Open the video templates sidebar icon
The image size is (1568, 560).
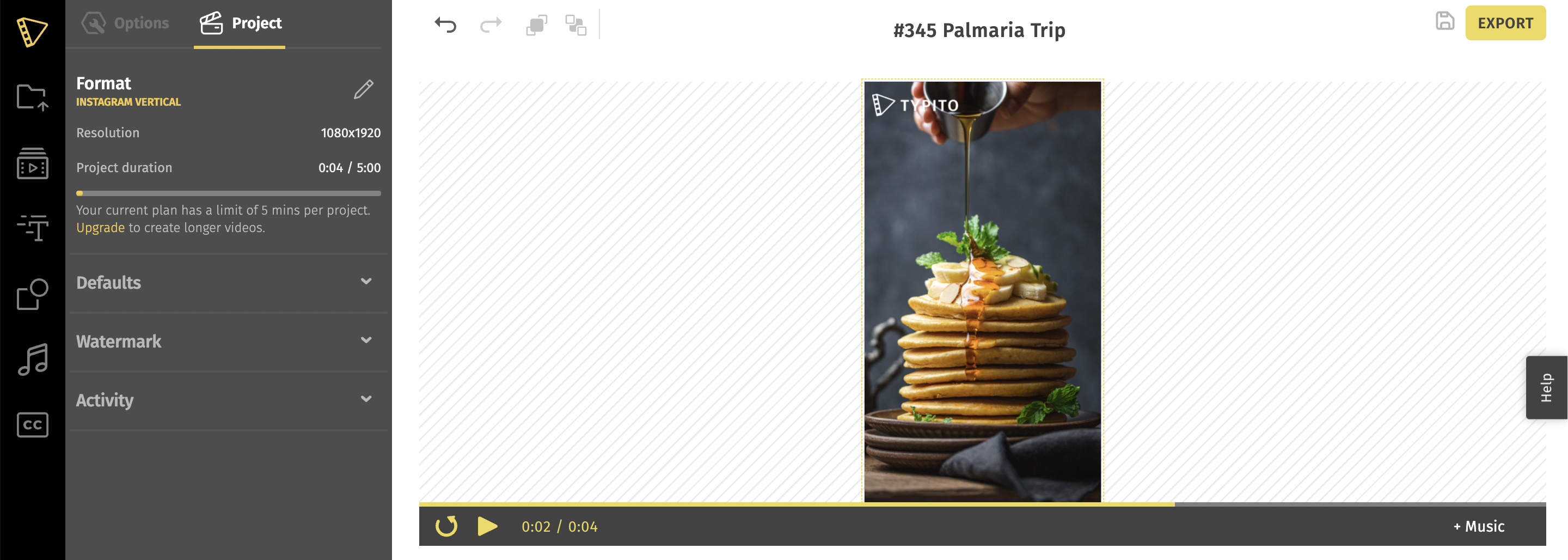32,163
